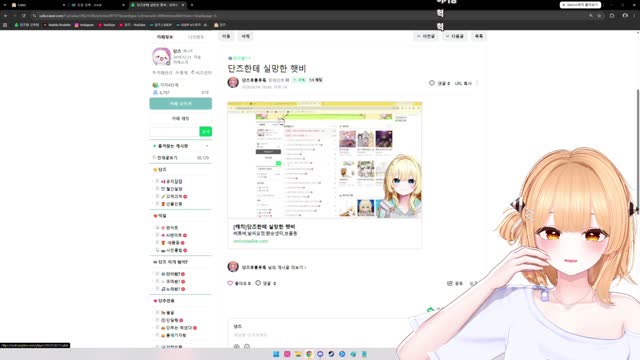Viewport: 640px width, 360px height.
Task: Focus the cafe search input field
Action: click(174, 131)
